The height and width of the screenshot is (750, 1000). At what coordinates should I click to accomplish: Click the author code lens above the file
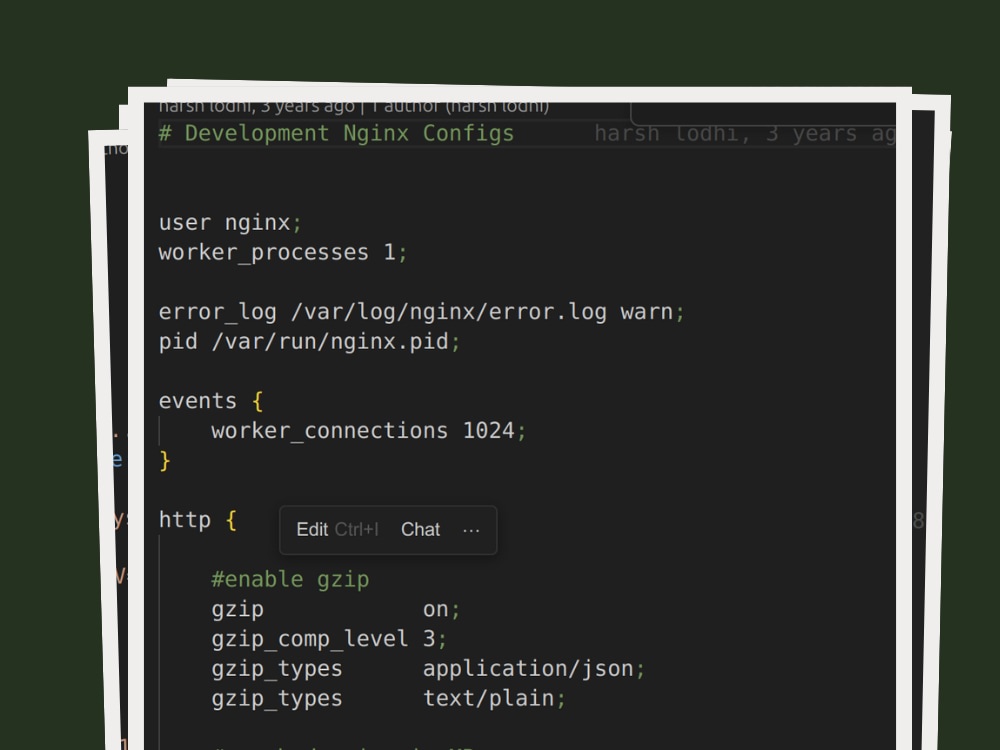tap(353, 107)
